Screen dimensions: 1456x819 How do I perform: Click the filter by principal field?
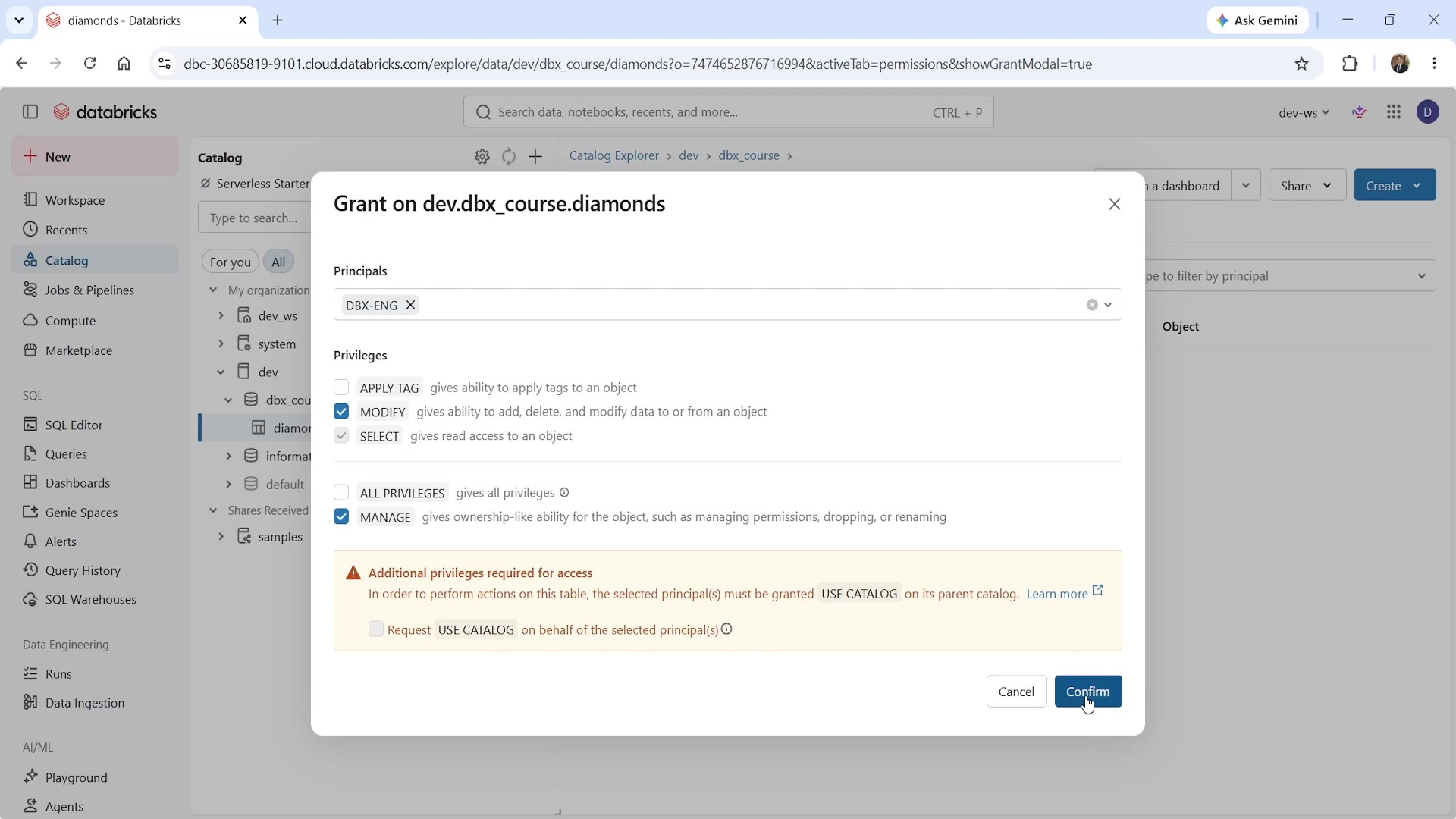[1289, 276]
